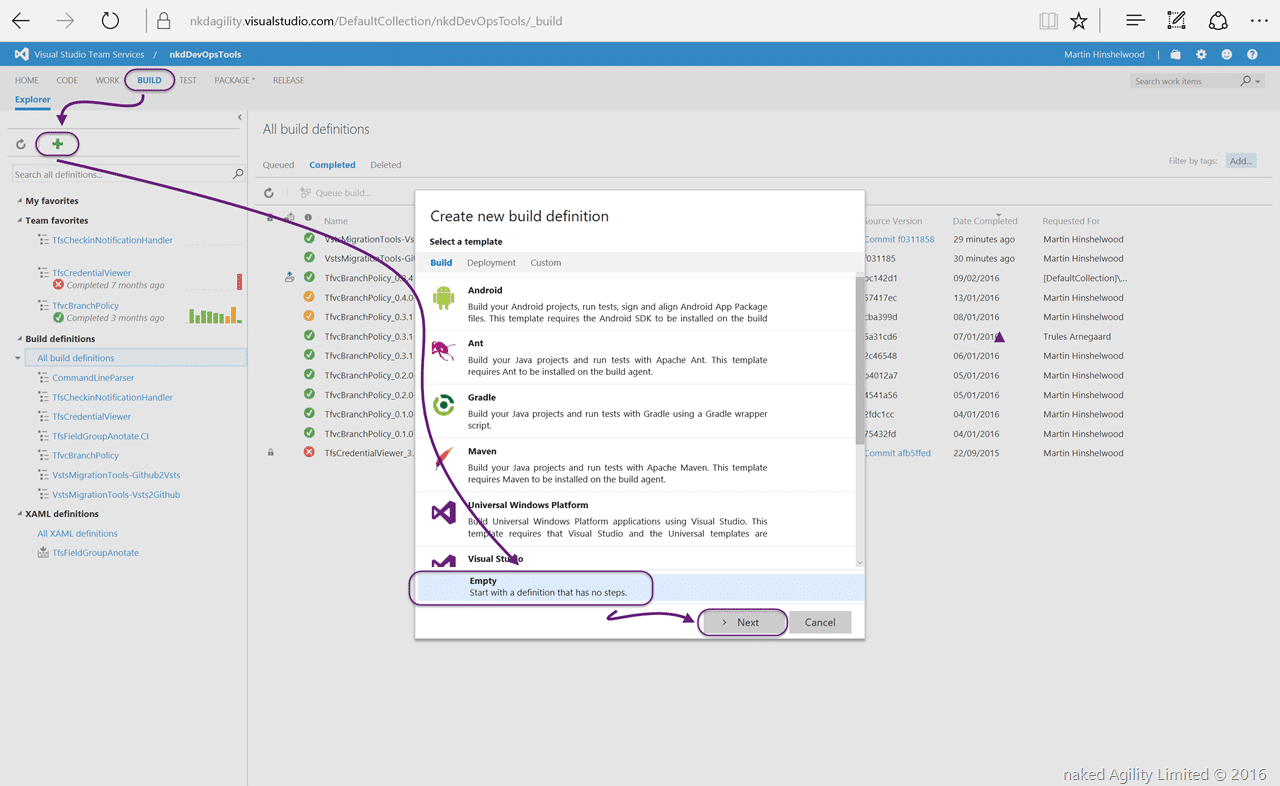
Task: Click the browser Back arrow
Action: pyautogui.click(x=20, y=20)
